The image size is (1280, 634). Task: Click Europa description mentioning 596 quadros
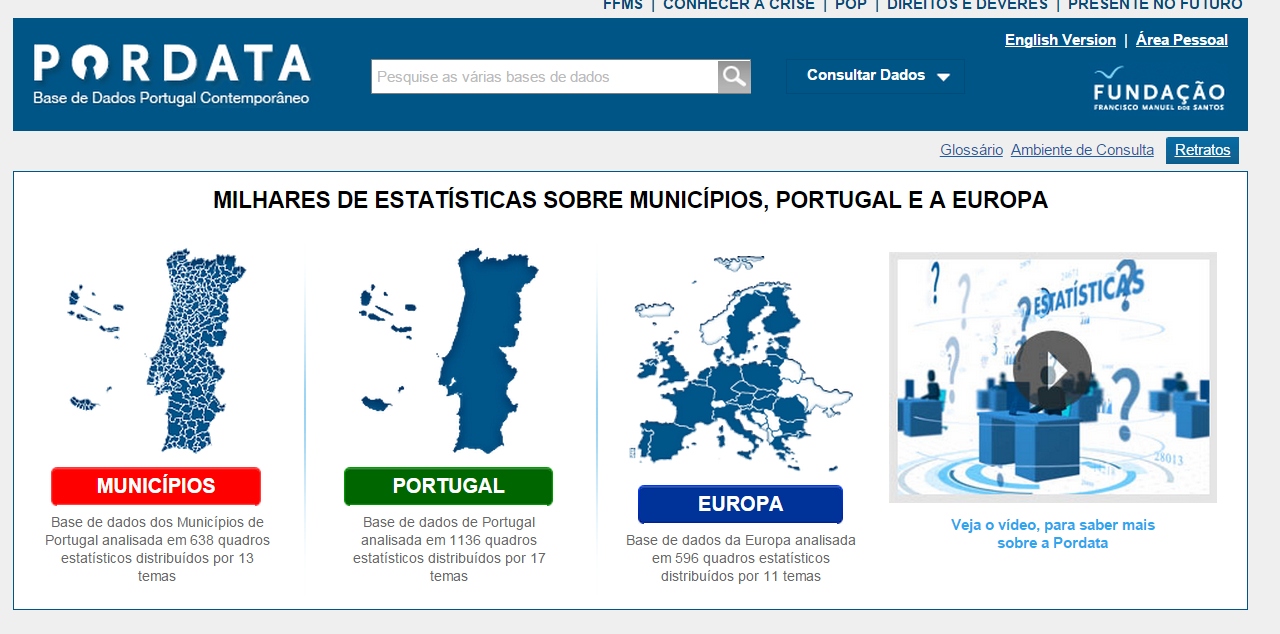point(741,558)
